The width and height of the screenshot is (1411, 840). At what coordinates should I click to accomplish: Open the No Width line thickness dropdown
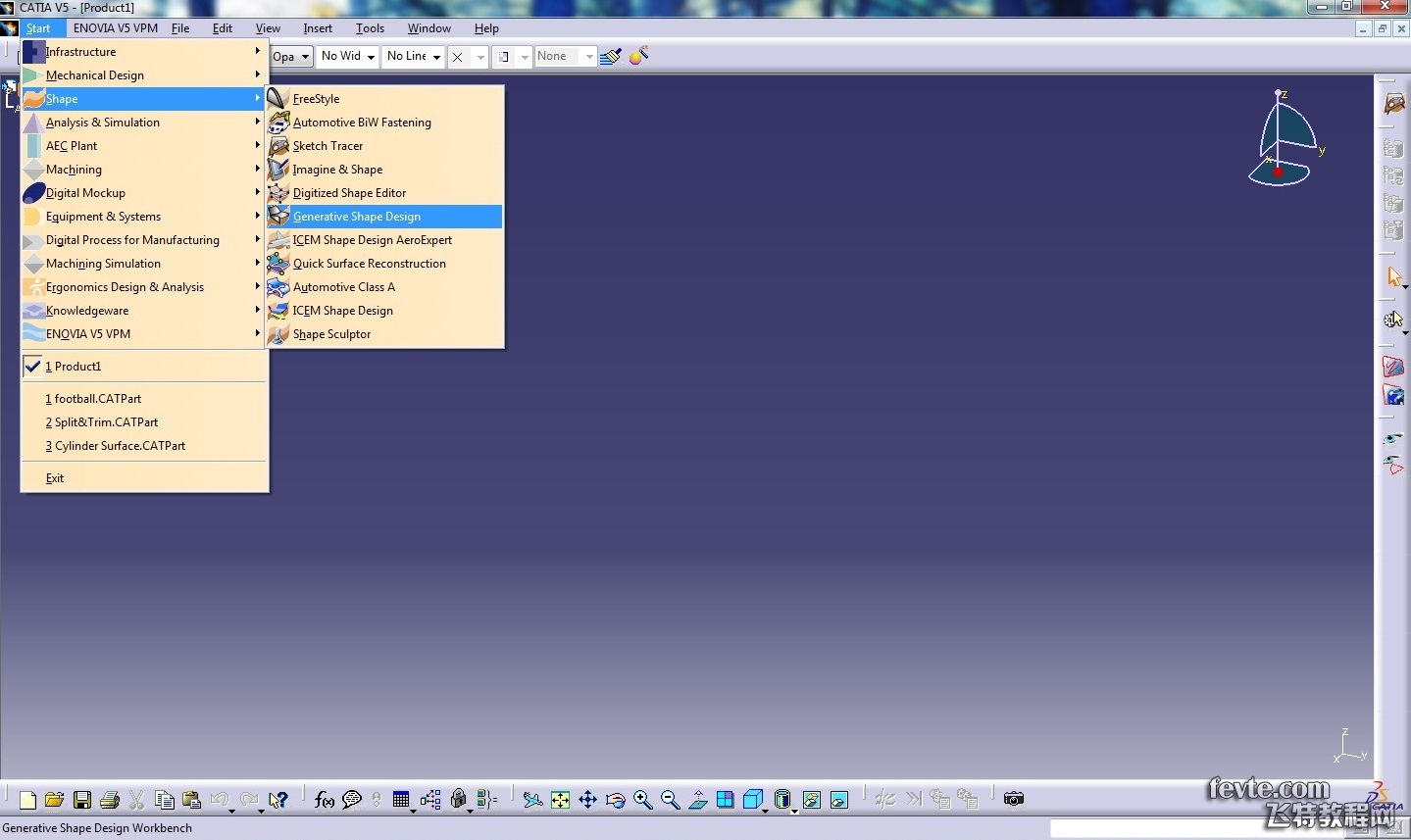348,57
